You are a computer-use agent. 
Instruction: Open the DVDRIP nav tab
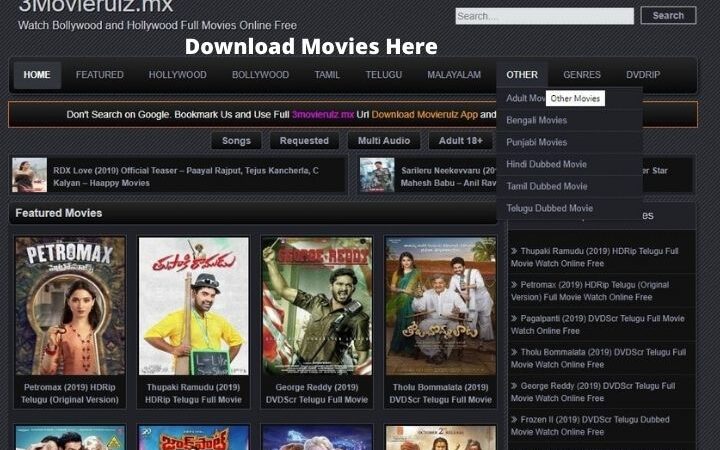[x=643, y=75]
